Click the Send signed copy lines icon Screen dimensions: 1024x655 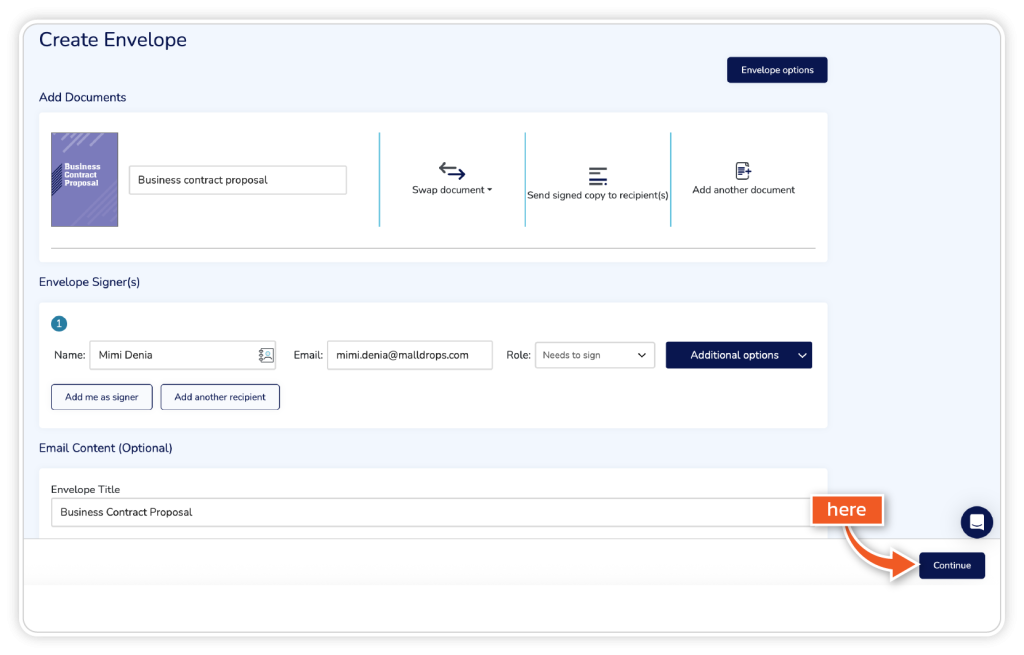click(598, 176)
